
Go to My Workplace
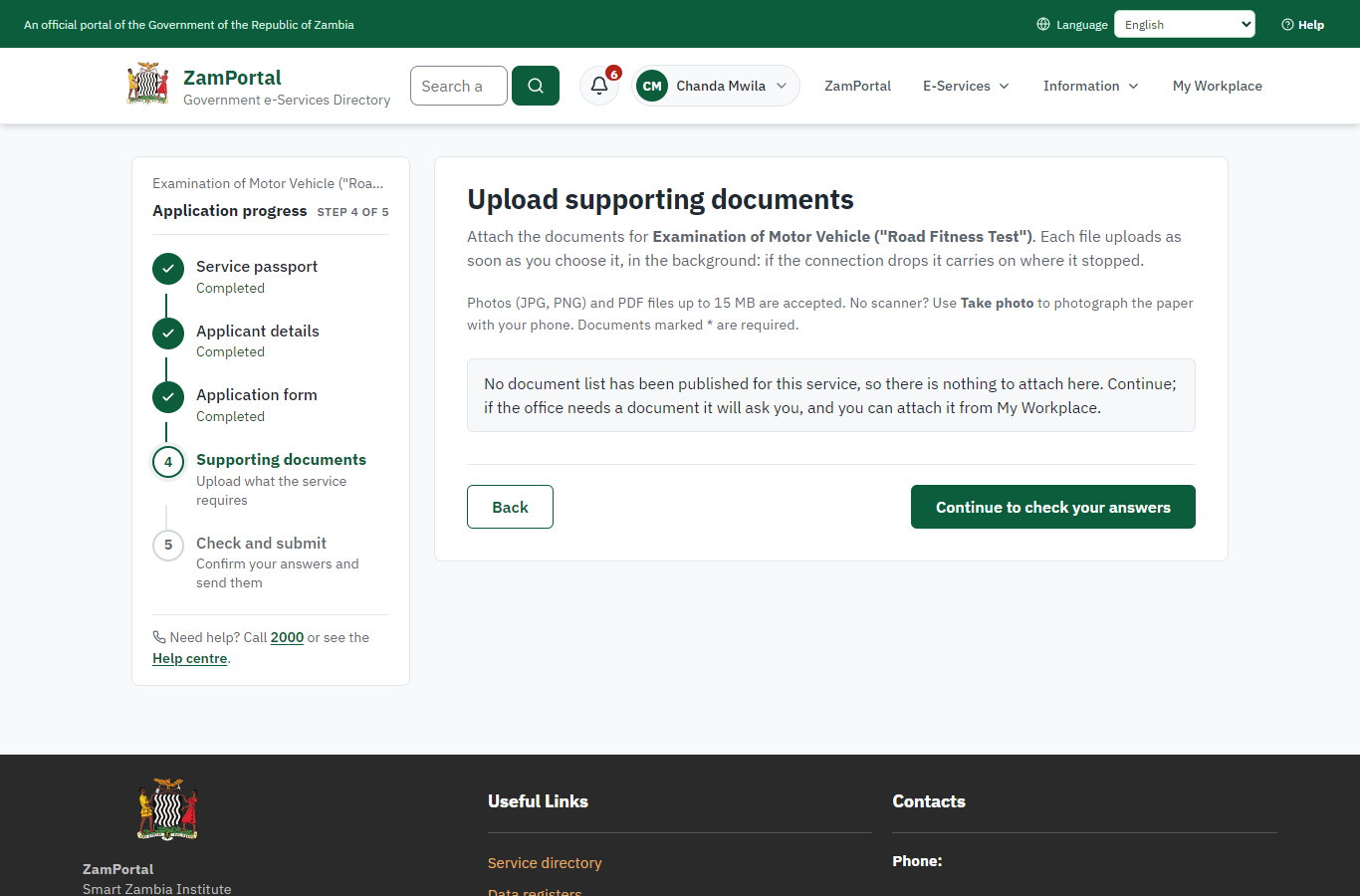(1218, 86)
